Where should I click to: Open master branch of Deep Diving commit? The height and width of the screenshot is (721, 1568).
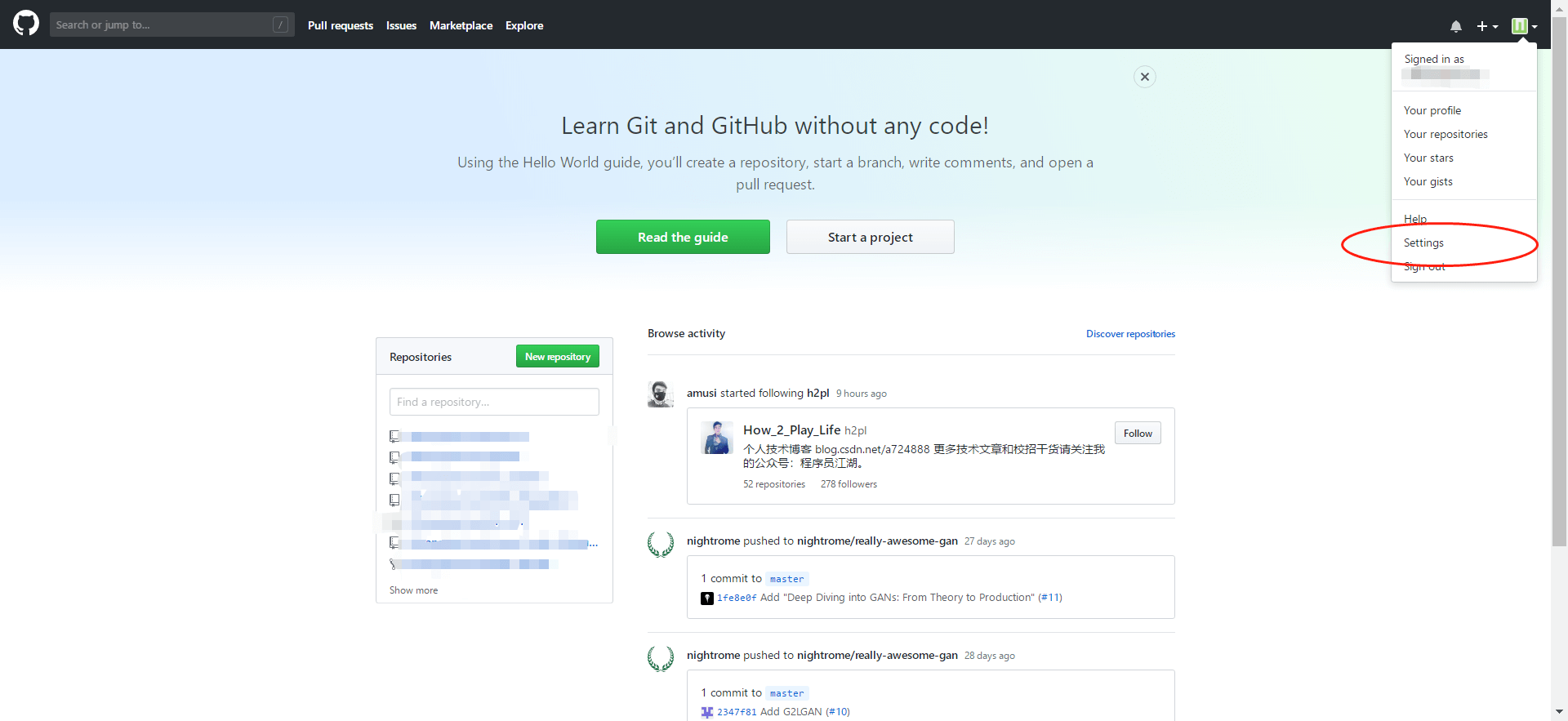tap(786, 579)
